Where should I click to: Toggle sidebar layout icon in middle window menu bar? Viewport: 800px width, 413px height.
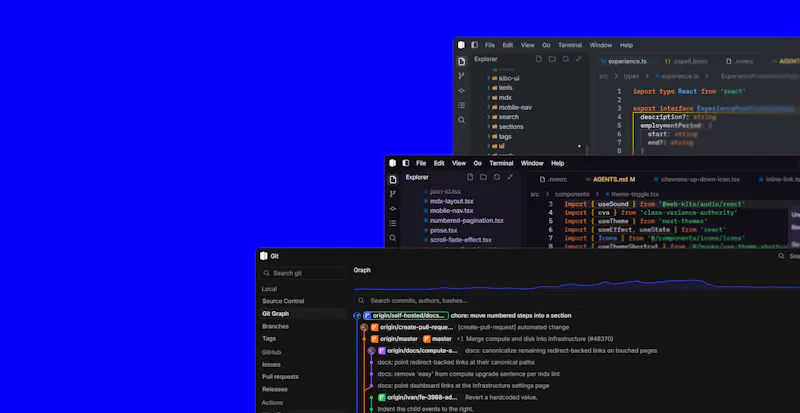click(406, 163)
